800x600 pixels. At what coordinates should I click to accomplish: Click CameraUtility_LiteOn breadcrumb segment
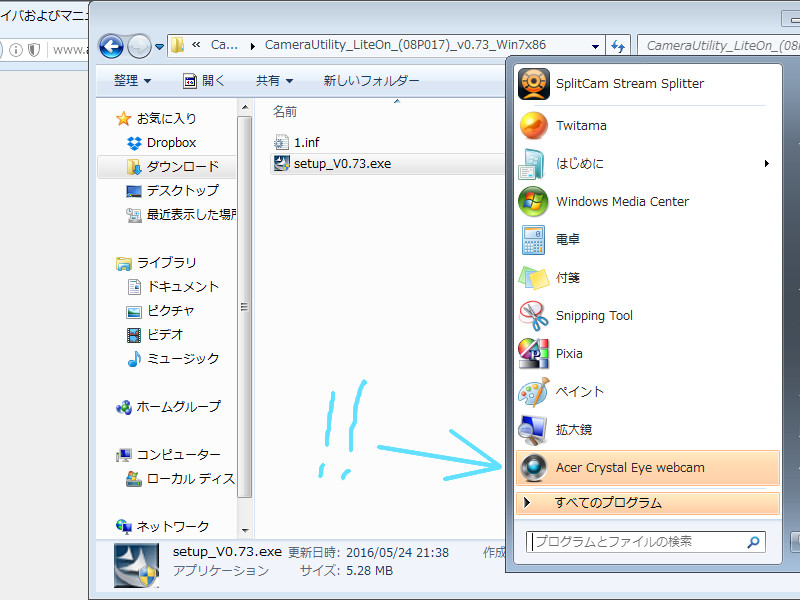click(405, 45)
